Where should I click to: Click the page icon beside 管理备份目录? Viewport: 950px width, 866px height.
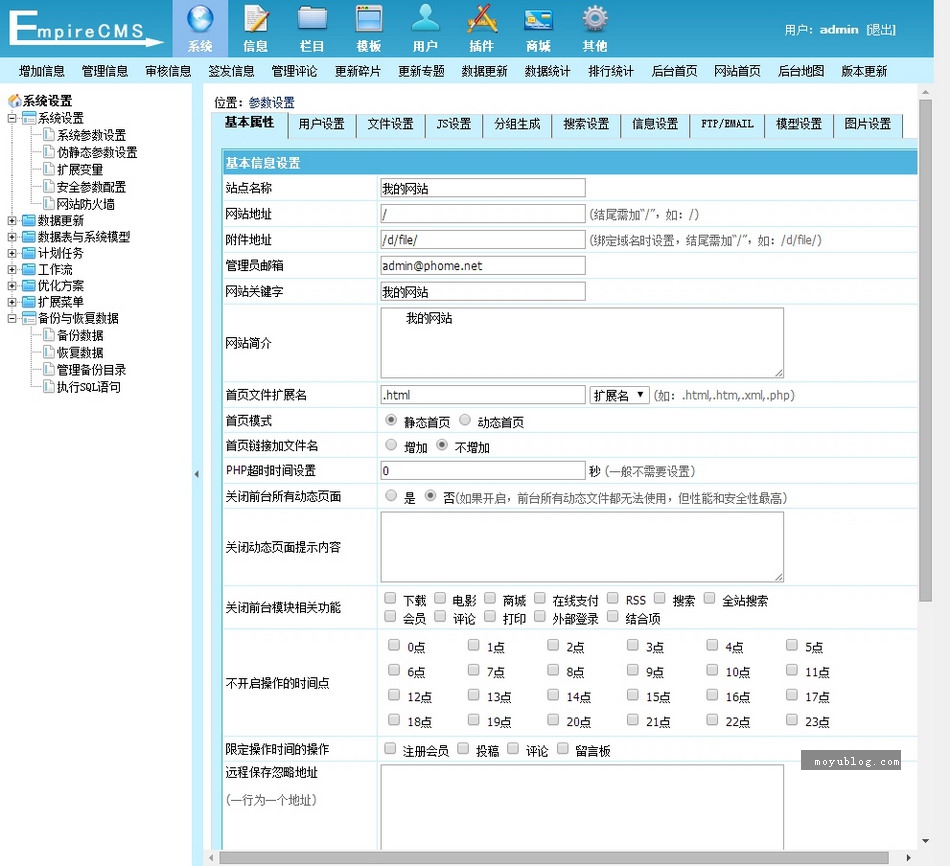click(49, 369)
